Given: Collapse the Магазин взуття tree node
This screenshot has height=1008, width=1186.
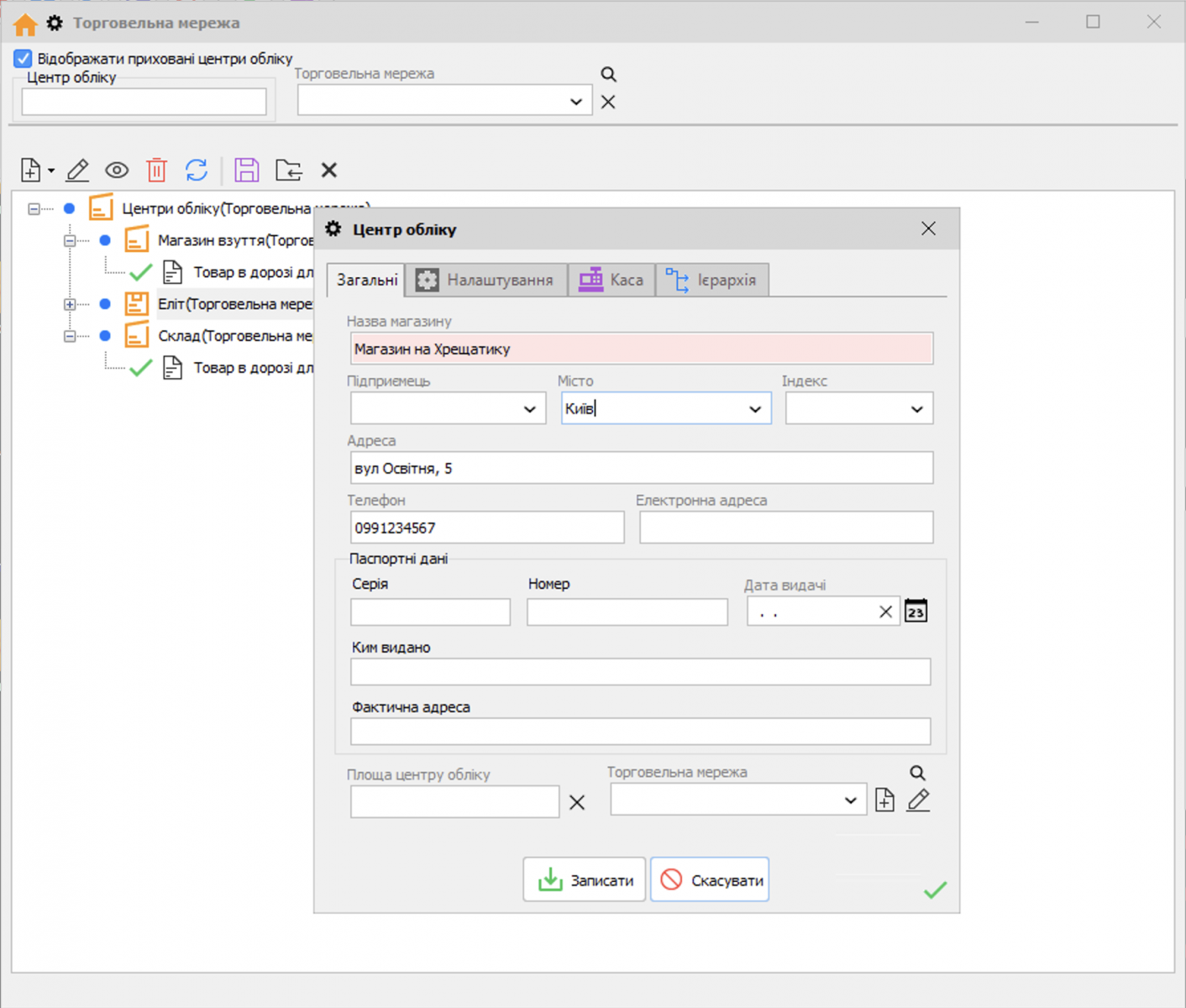Looking at the screenshot, I should tap(70, 240).
